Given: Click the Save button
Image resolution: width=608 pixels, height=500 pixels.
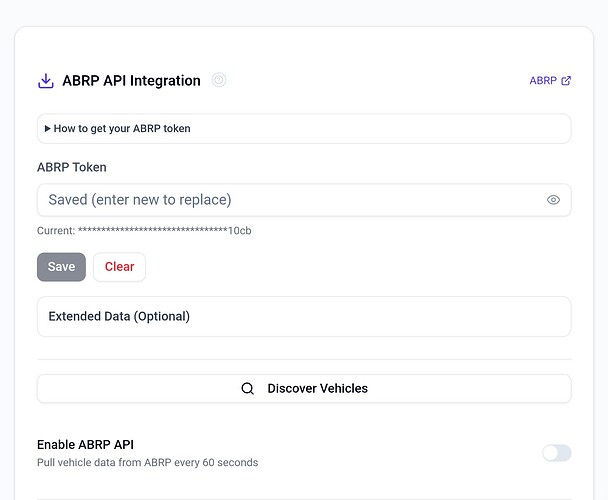Looking at the screenshot, I should 61,267.
